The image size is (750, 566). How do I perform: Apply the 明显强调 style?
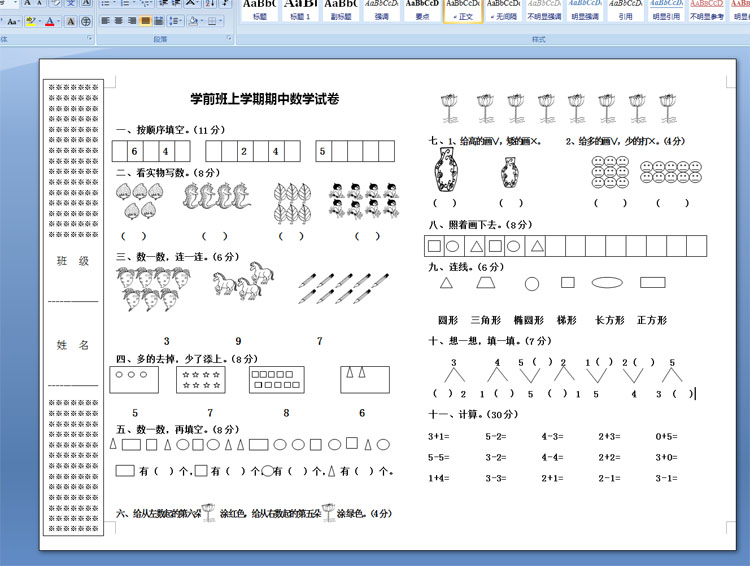tap(585, 11)
